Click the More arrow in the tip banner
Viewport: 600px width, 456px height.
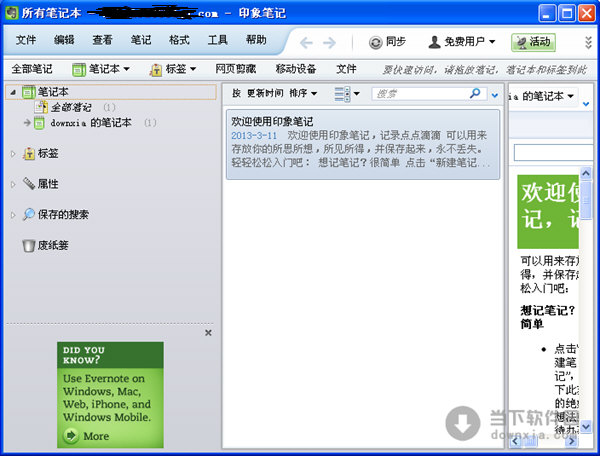click(71, 435)
